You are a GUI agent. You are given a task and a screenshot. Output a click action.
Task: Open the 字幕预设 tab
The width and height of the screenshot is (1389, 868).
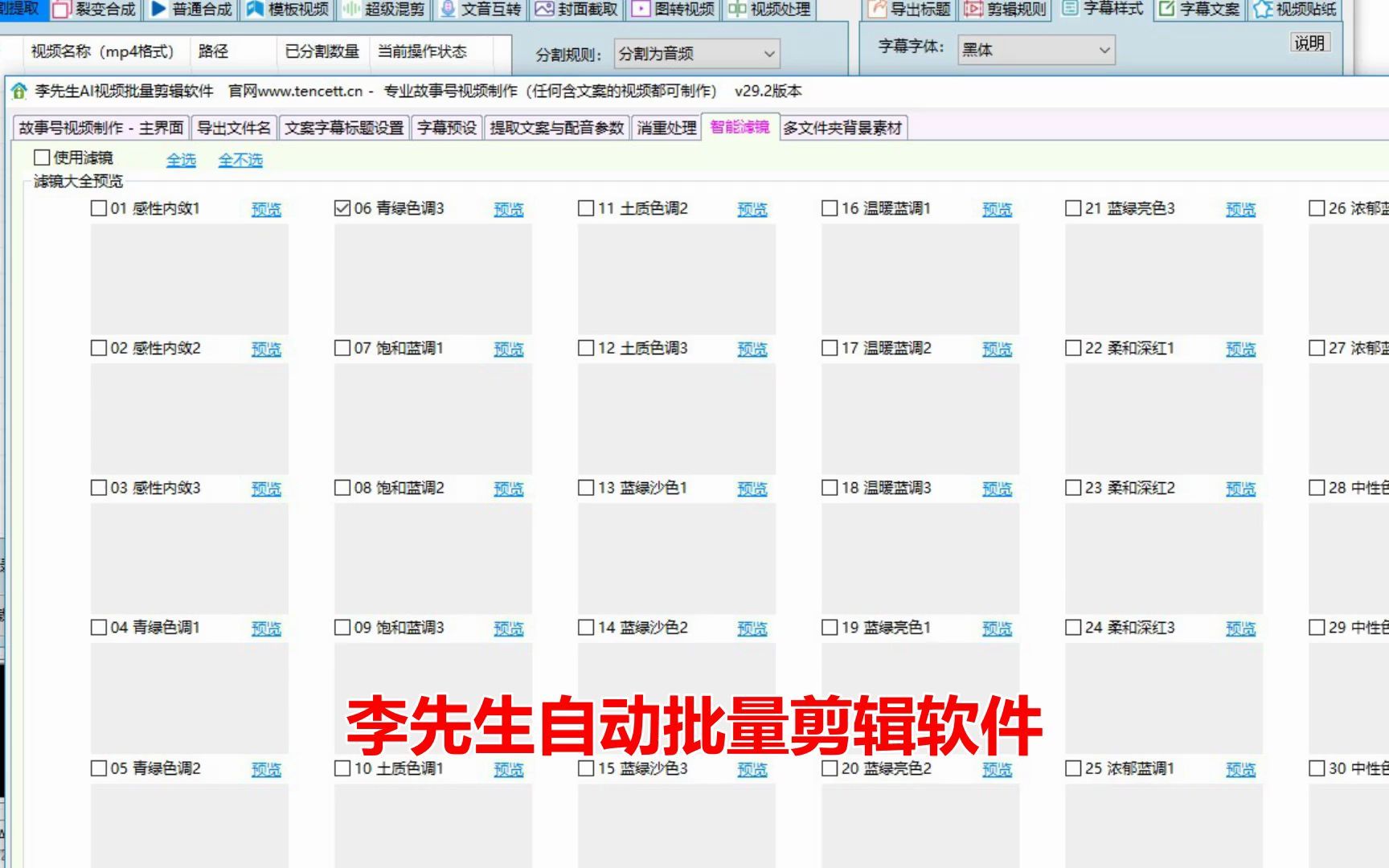point(447,128)
